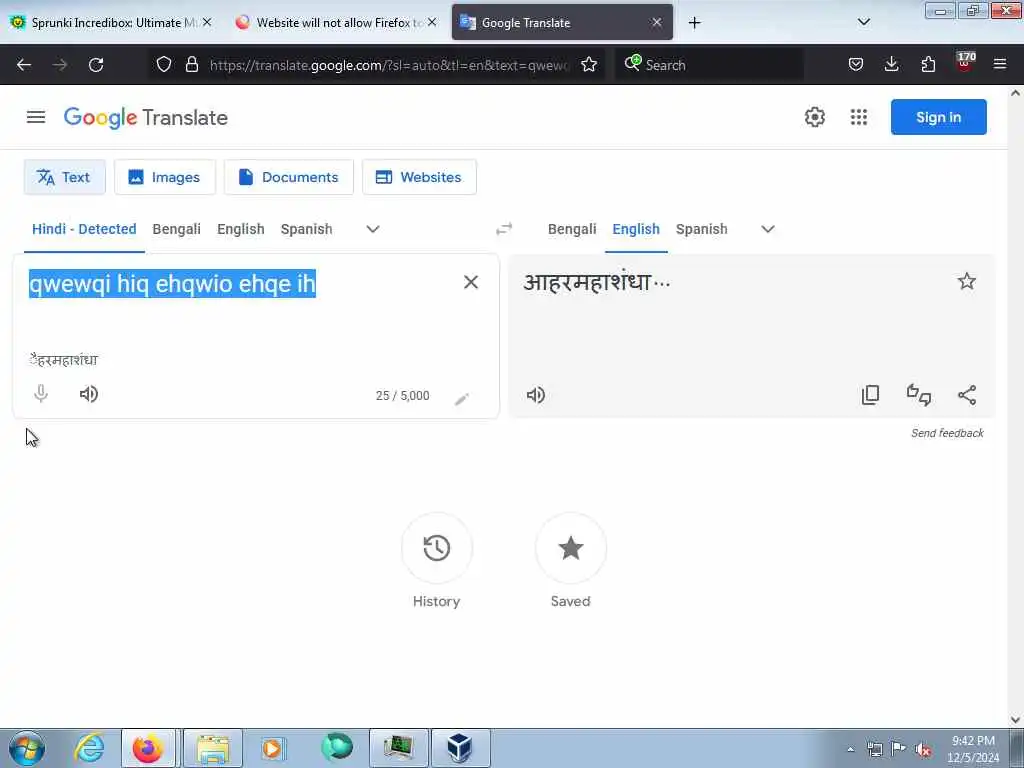Choose Bengali as target language
The width and height of the screenshot is (1024, 768).
(572, 229)
